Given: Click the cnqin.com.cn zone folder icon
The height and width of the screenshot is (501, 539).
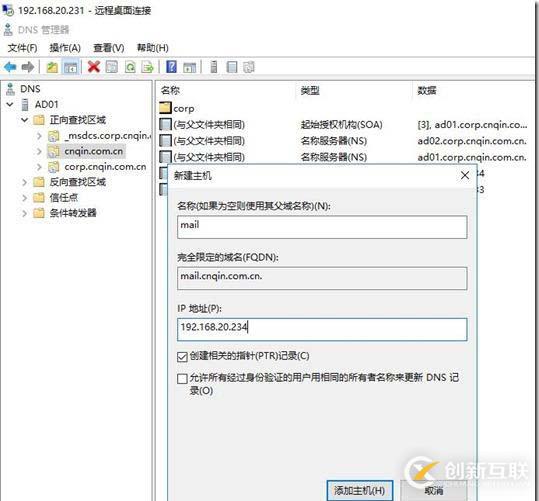Looking at the screenshot, I should [53, 151].
